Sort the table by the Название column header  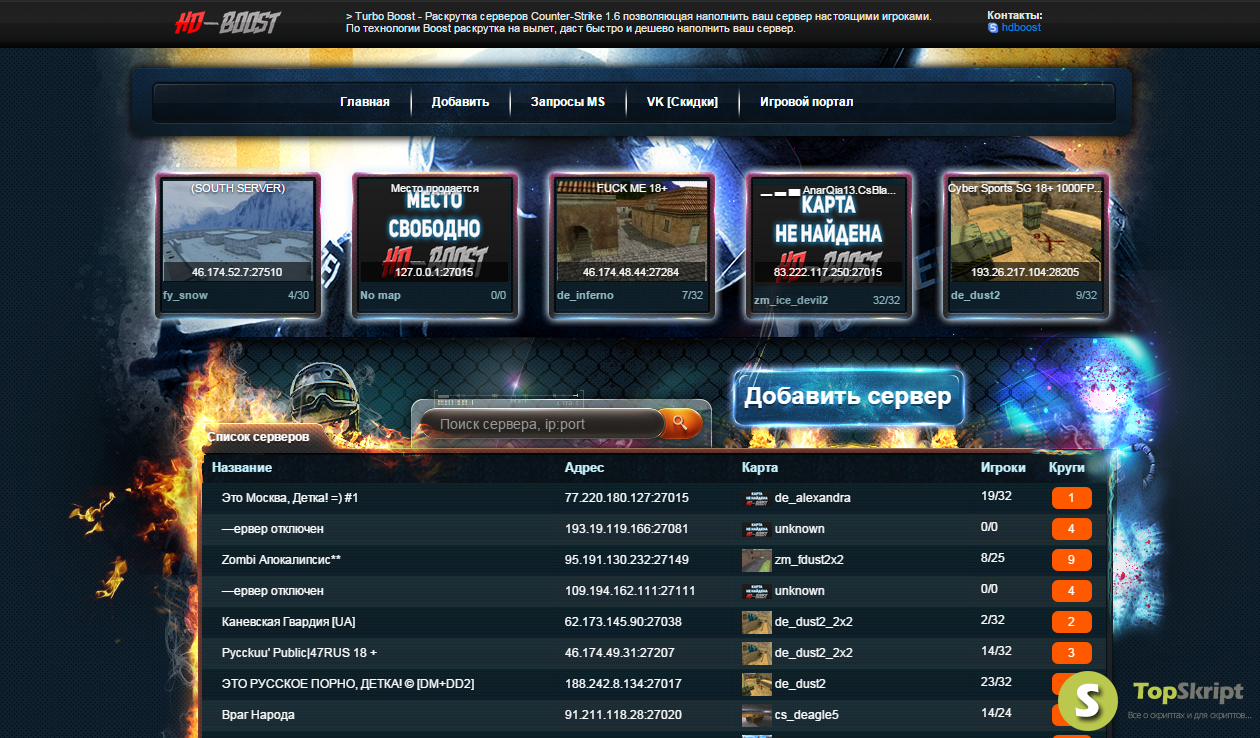pyautogui.click(x=242, y=467)
